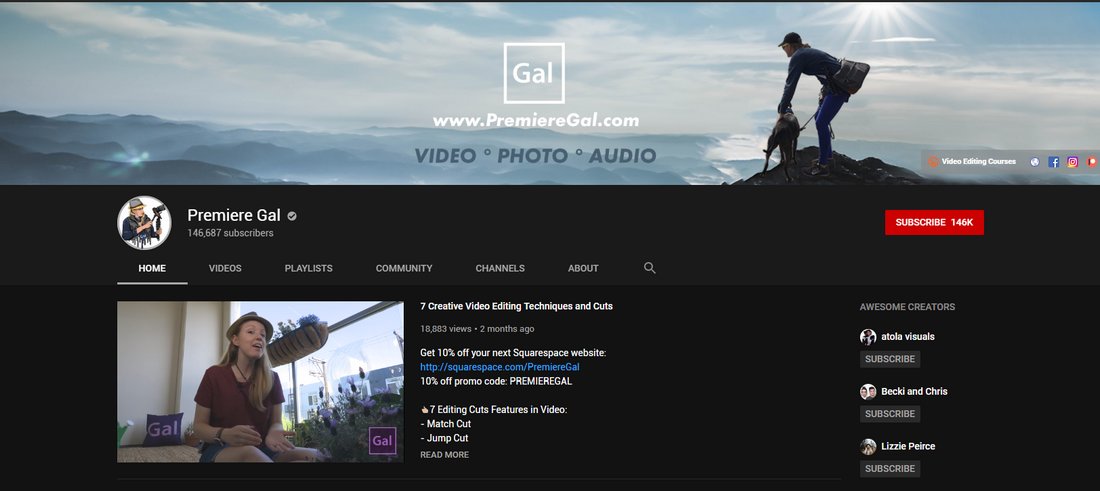Click the promo code PREMIEREGAL line
The image size is (1100, 491).
(x=496, y=382)
